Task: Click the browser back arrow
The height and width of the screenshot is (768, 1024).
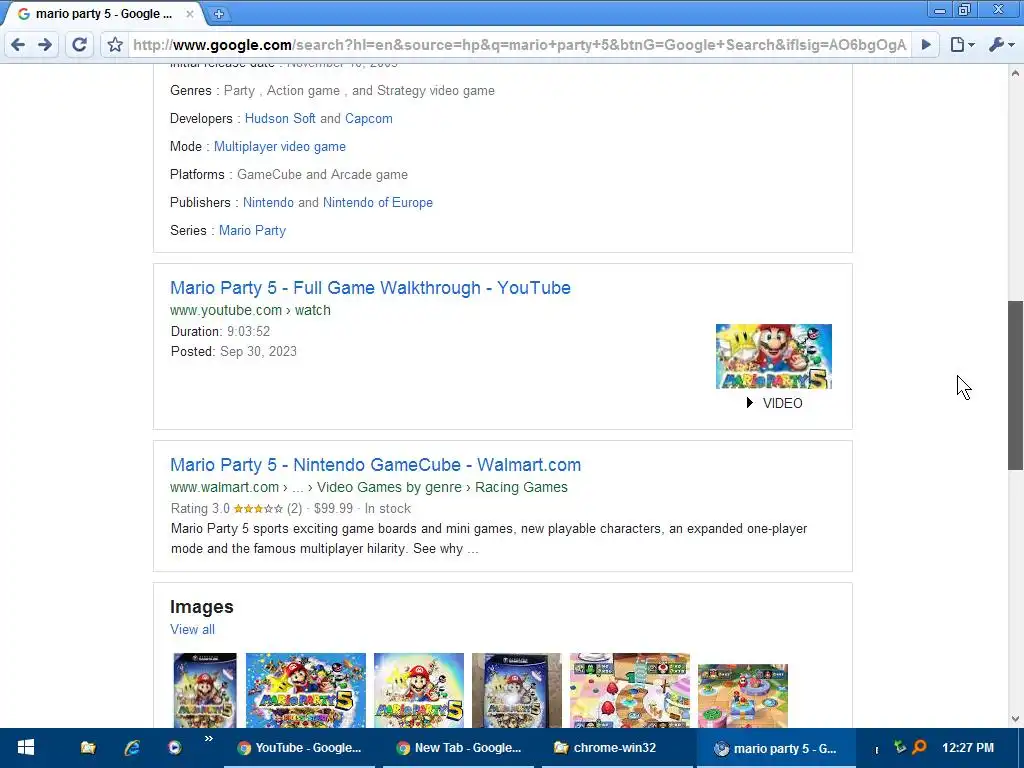Action: pyautogui.click(x=18, y=44)
